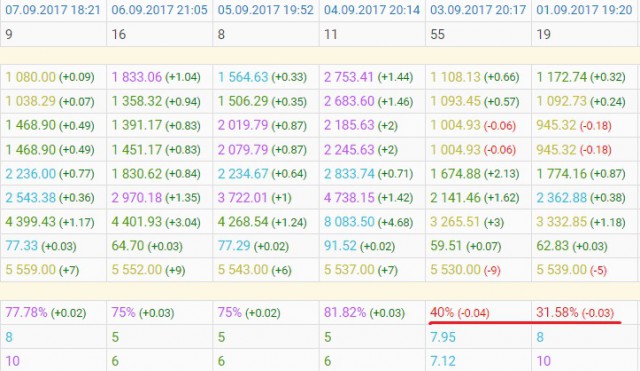Select the cell 5 559.00 (+7)
This screenshot has height=371, width=640.
(53, 270)
